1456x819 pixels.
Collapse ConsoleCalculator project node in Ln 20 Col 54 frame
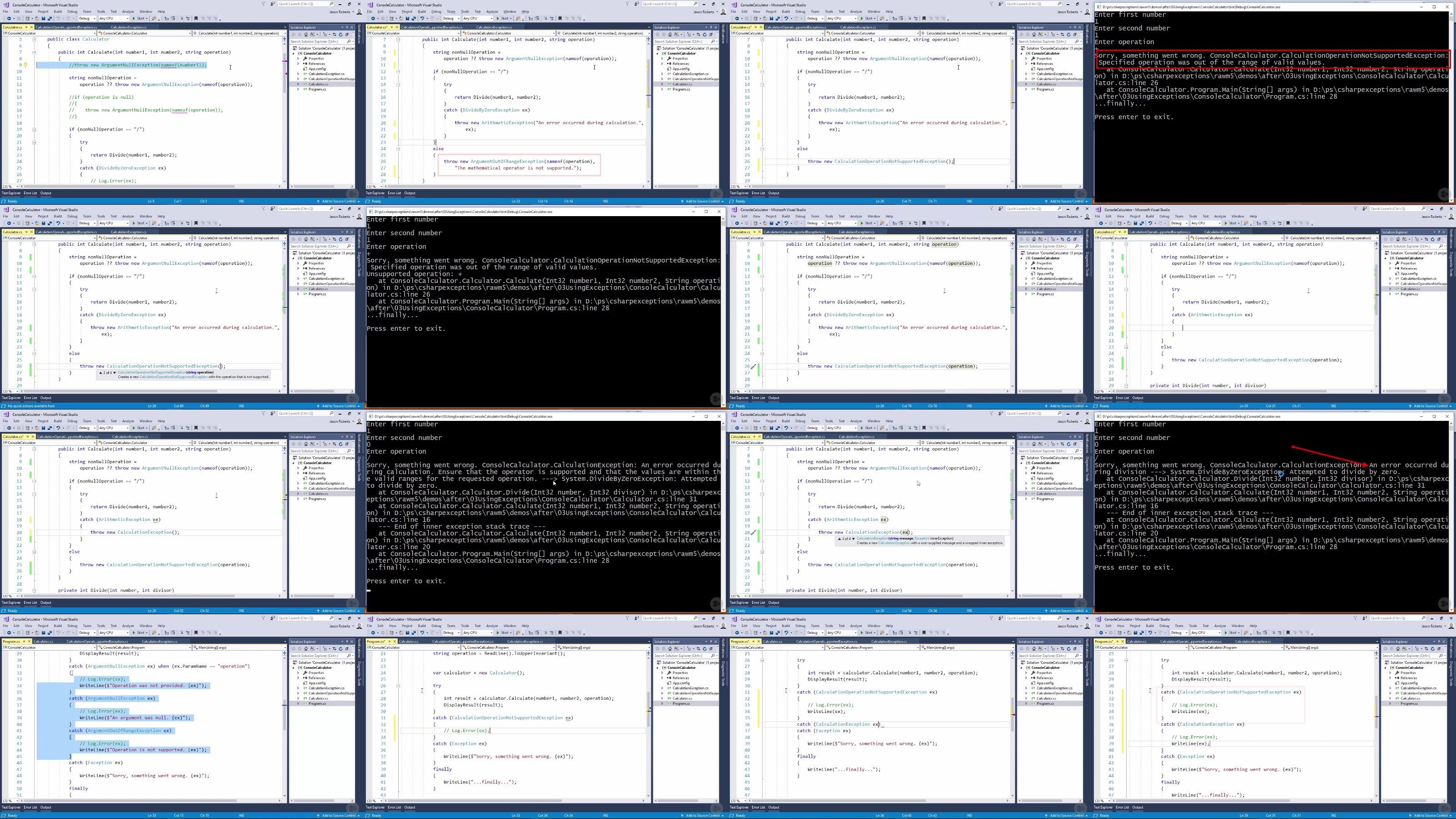pyautogui.click(x=1021, y=464)
